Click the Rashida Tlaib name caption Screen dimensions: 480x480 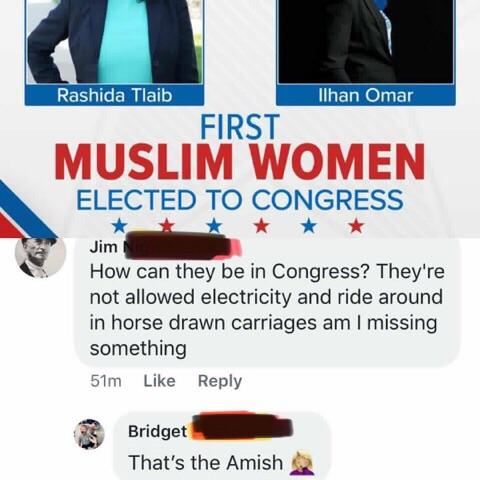pyautogui.click(x=114, y=95)
